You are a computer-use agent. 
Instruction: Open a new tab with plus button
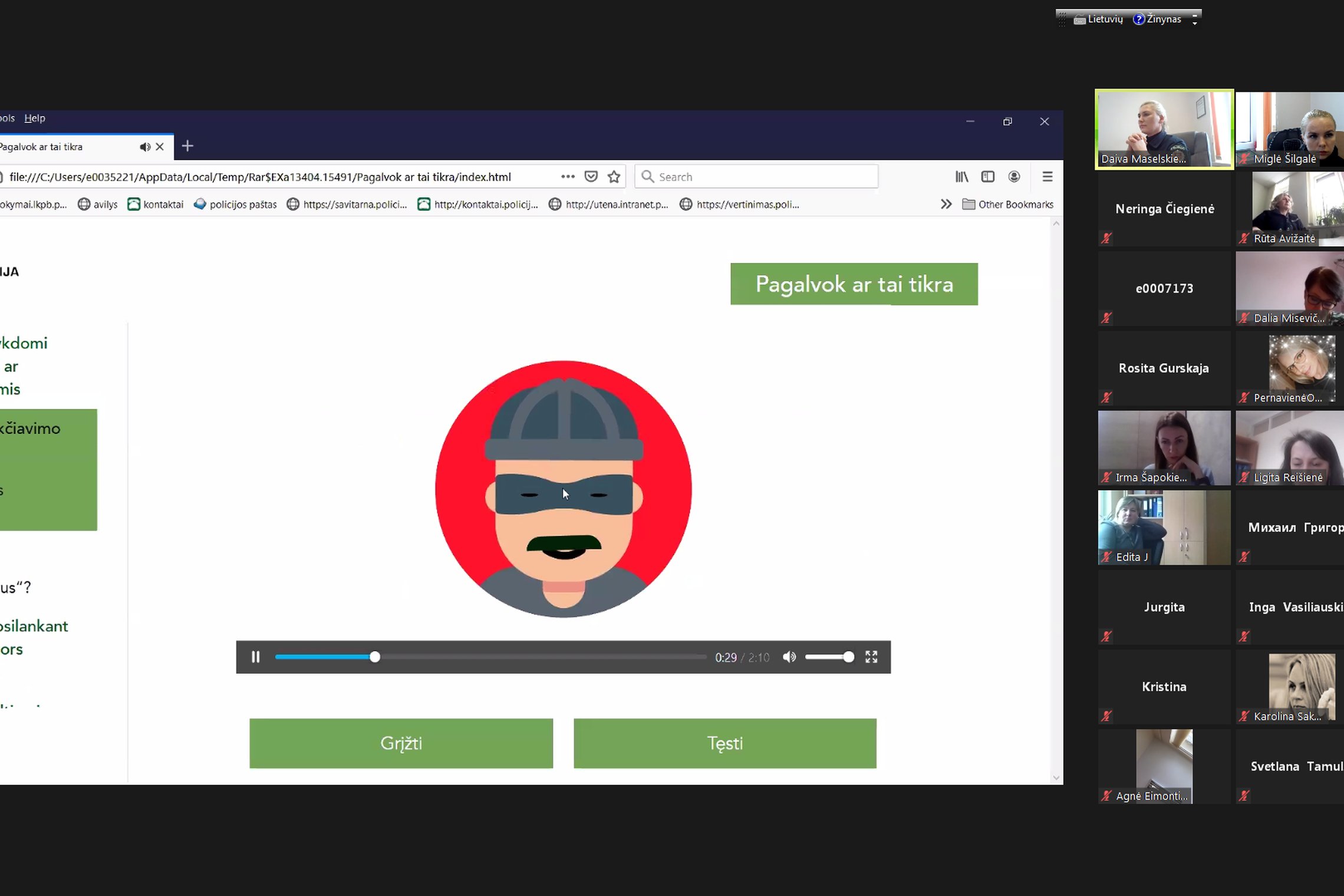[187, 146]
